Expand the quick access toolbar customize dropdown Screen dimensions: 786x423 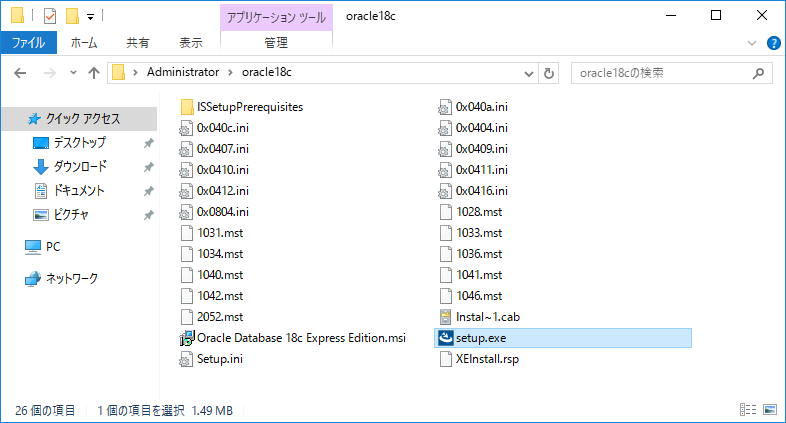(x=90, y=17)
